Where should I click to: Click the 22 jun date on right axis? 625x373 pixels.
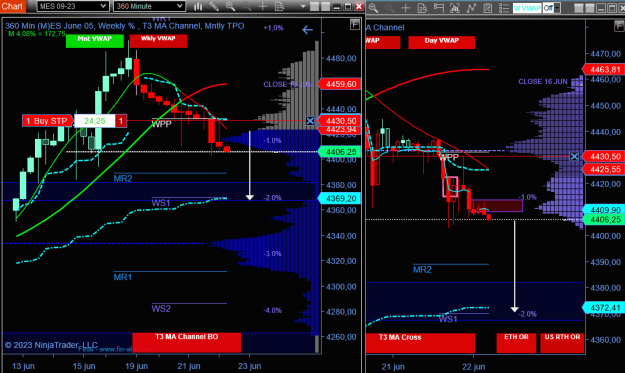pos(474,367)
